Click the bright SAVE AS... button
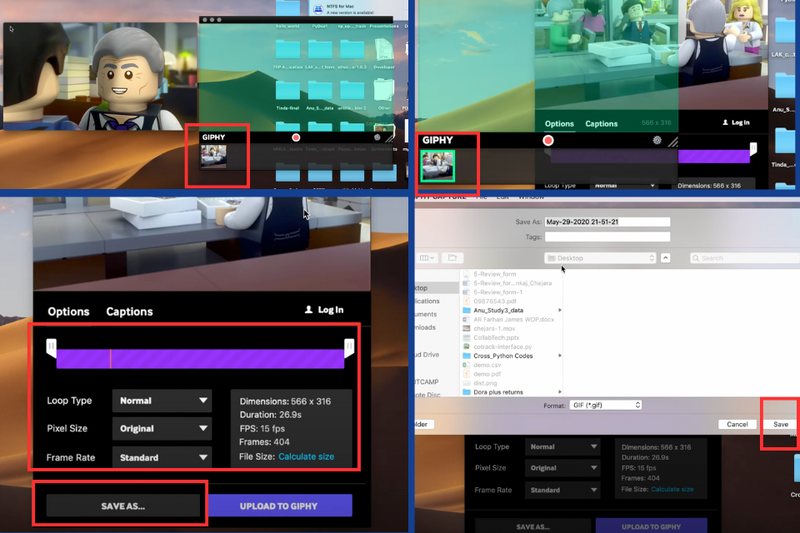The image size is (800, 533). (x=123, y=506)
